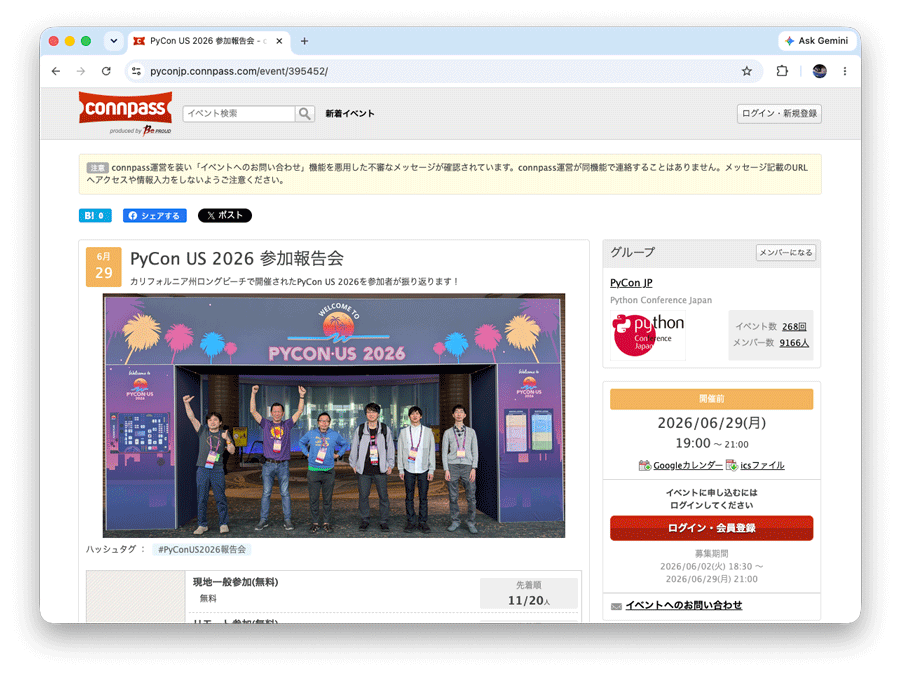Screen dimensions: 900x675
Task: Reload the page
Action: click(106, 71)
